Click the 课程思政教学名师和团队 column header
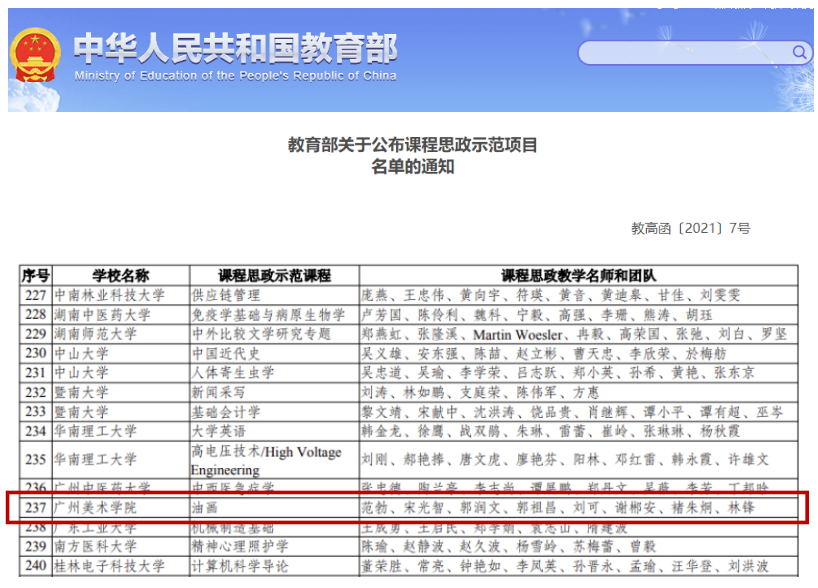 (578, 276)
